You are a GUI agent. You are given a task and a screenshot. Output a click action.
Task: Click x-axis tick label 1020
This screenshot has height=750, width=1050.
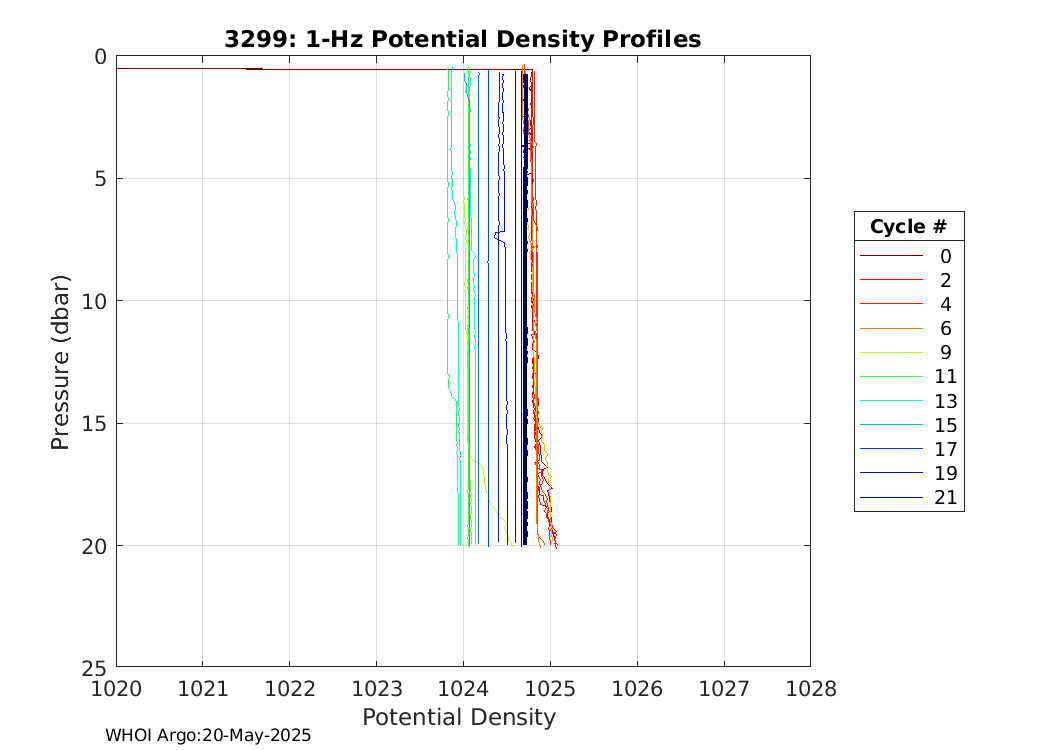click(117, 688)
